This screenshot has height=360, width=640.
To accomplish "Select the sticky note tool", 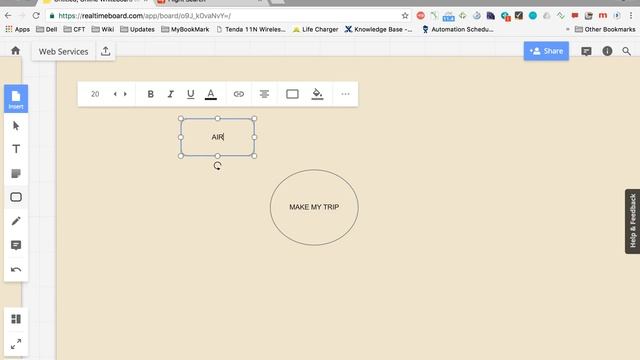I will (x=16, y=173).
